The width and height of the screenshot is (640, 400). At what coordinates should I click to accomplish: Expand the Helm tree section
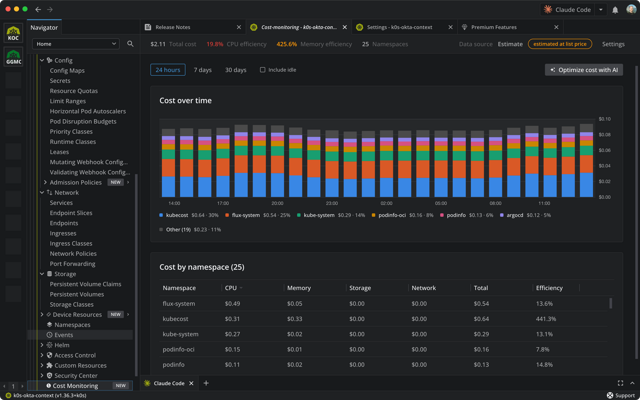(x=42, y=345)
